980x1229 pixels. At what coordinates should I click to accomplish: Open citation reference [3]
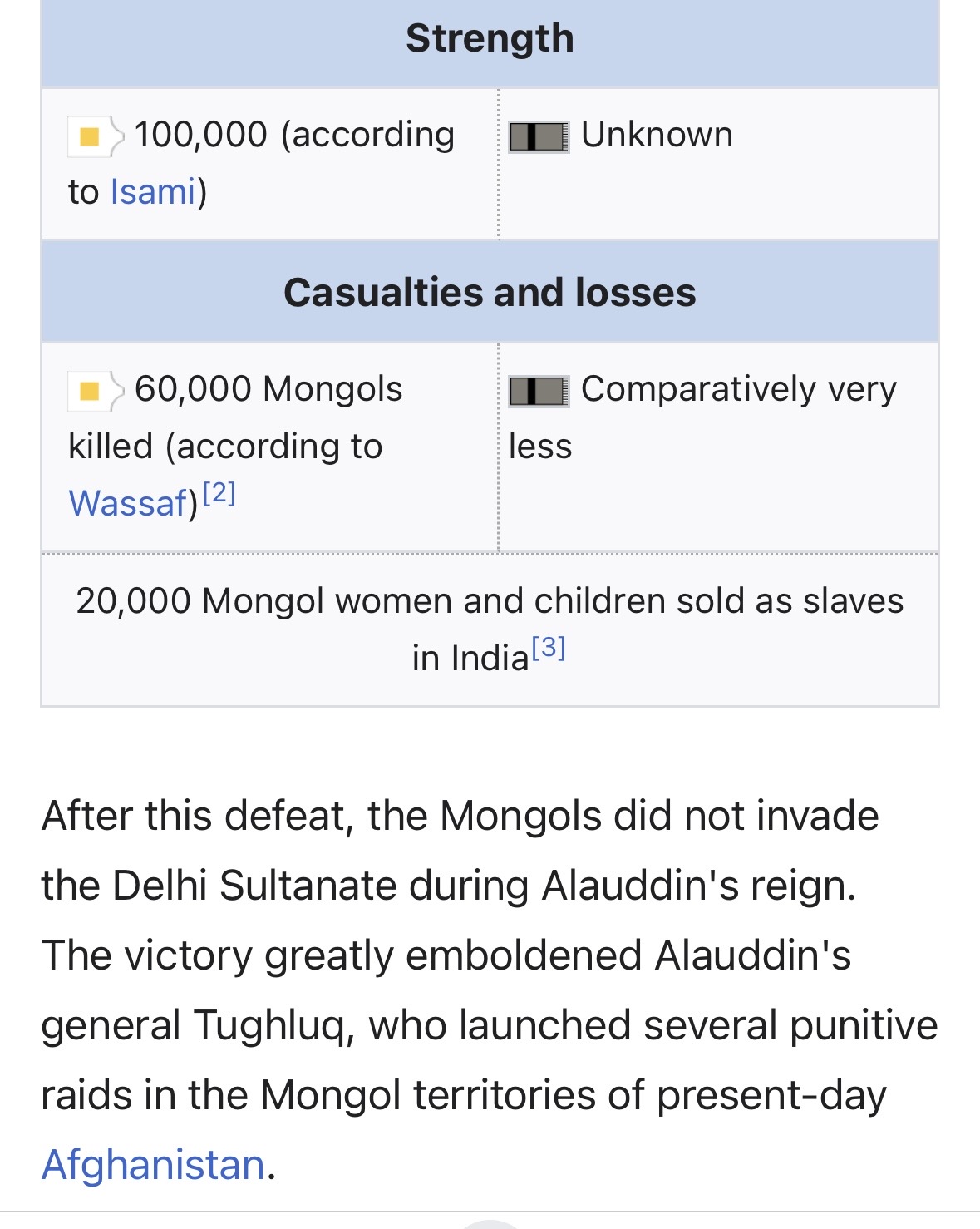(x=549, y=647)
